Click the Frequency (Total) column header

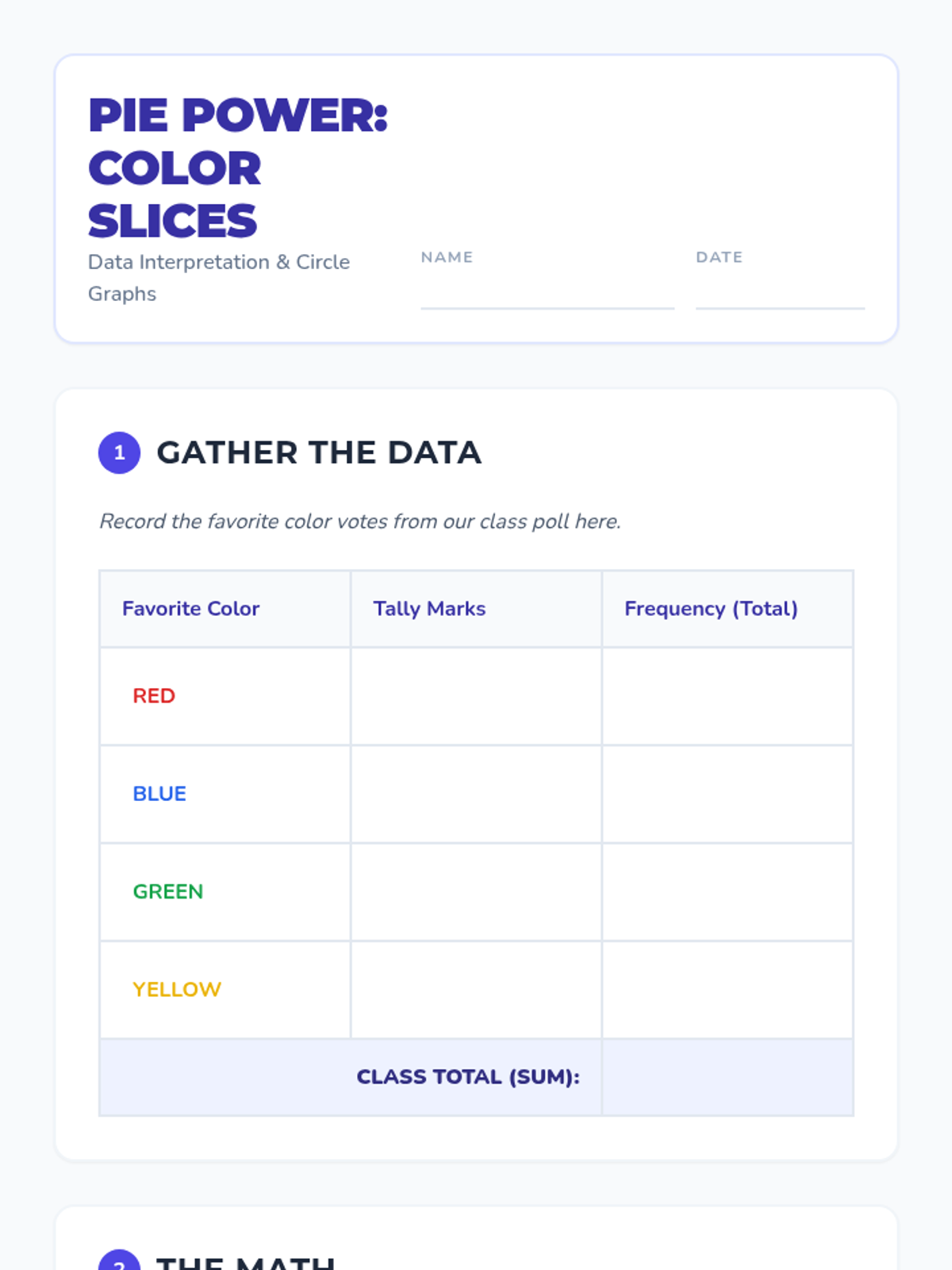click(x=711, y=609)
